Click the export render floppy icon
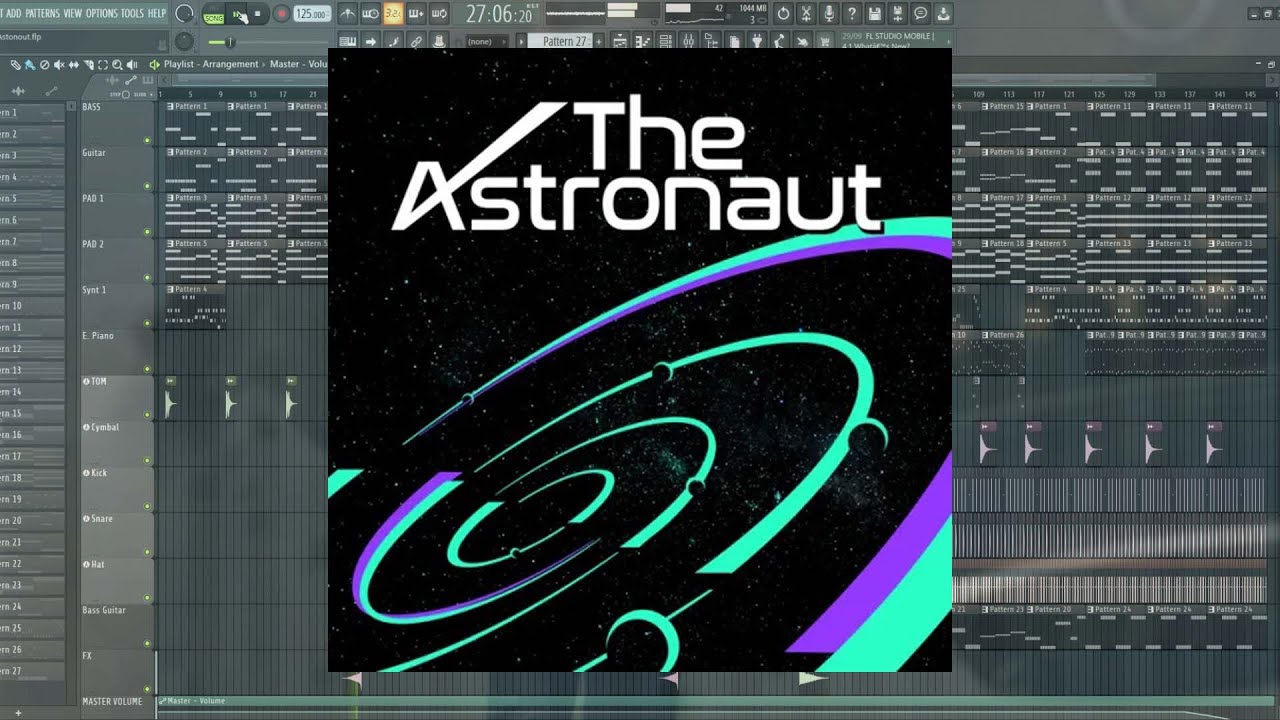Viewport: 1280px width, 720px height. point(897,14)
